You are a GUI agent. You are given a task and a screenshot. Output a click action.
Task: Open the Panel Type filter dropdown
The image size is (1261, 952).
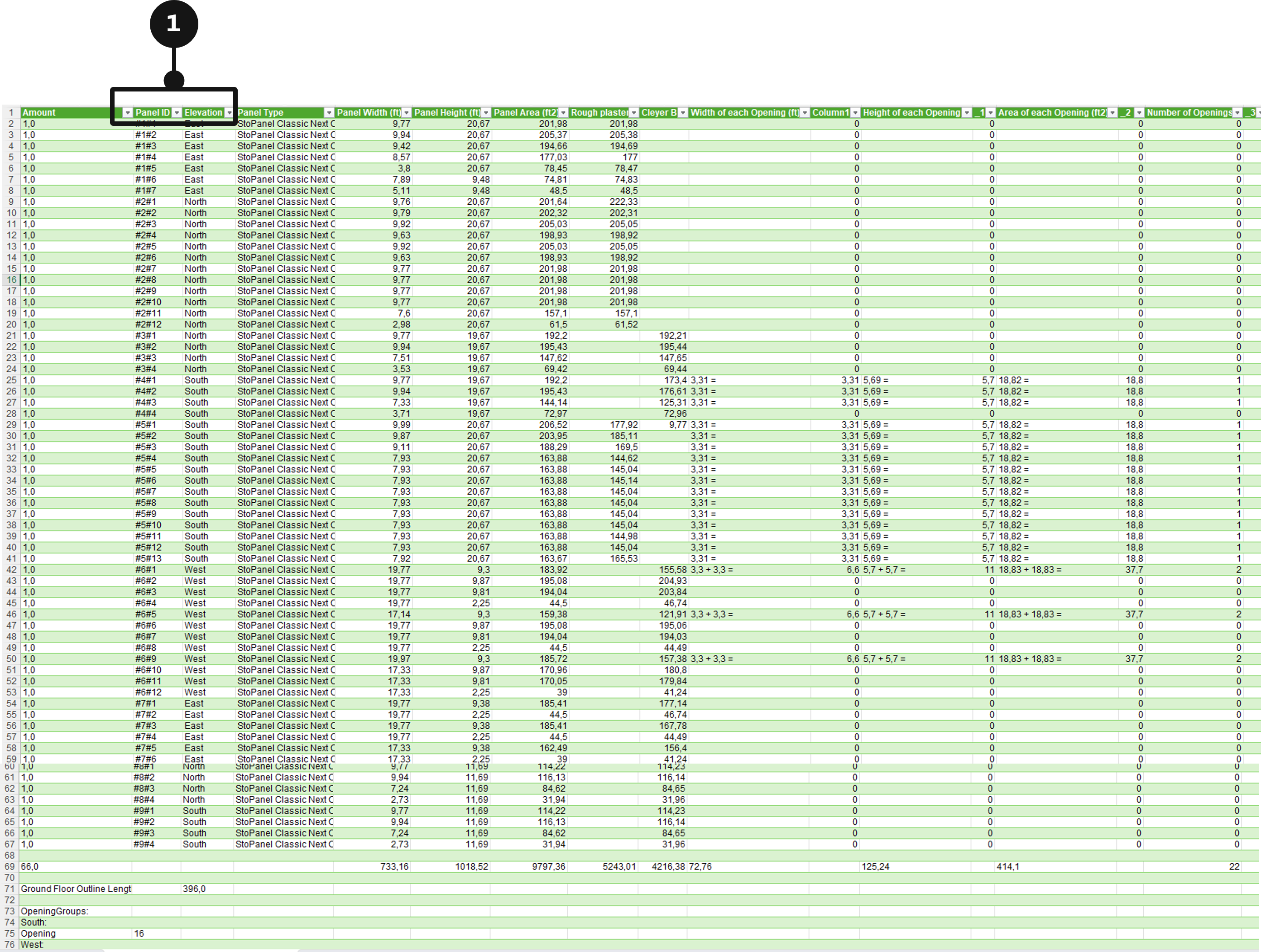(x=329, y=113)
